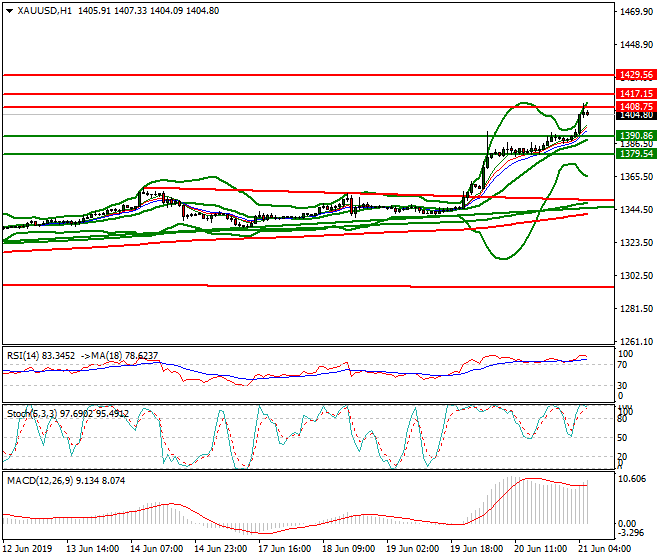The image size is (660, 560).
Task: Select the 21 Jun 04:00 time axis label
Action: point(604,549)
